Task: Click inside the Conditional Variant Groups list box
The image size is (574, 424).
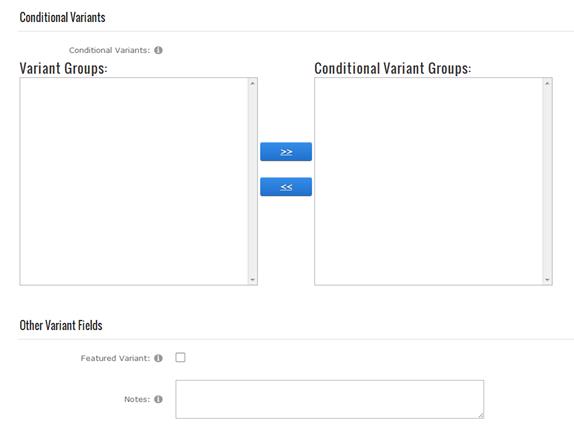Action: pyautogui.click(x=429, y=181)
